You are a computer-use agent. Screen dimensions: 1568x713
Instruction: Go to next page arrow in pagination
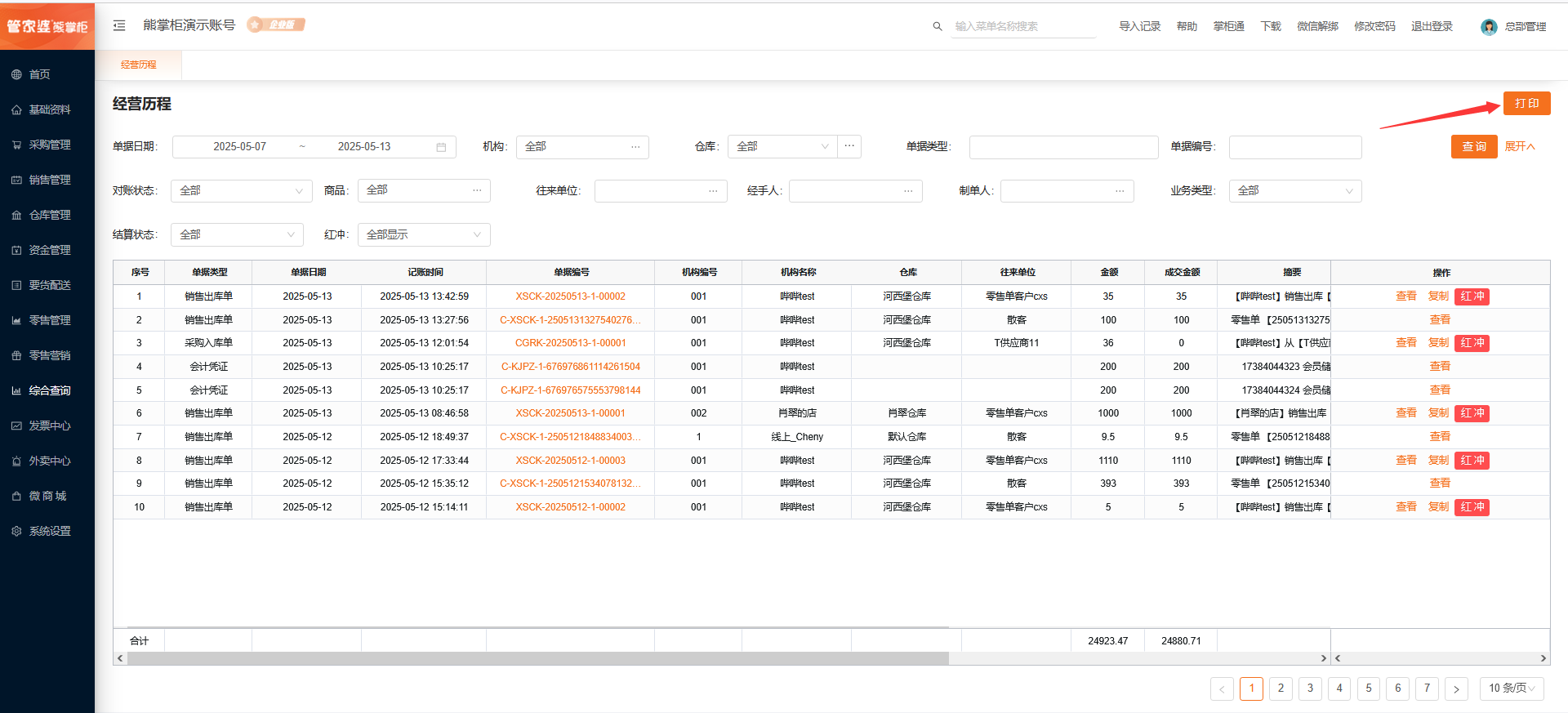(1456, 688)
